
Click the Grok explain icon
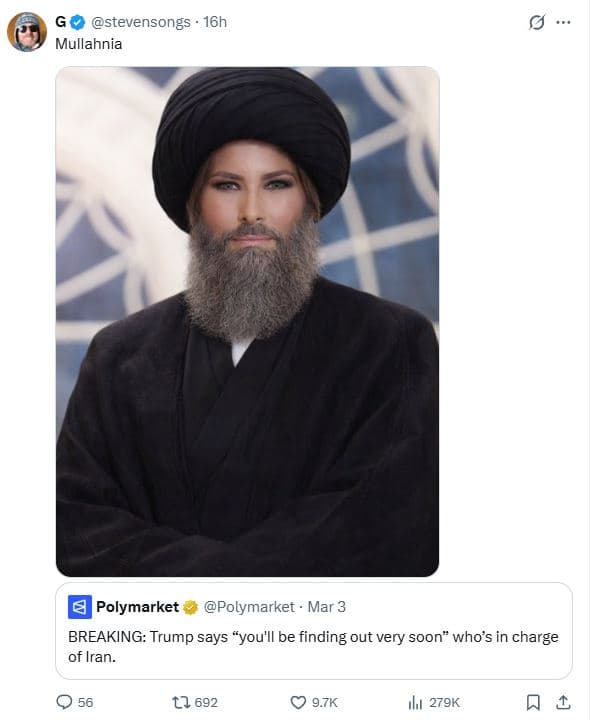point(537,22)
